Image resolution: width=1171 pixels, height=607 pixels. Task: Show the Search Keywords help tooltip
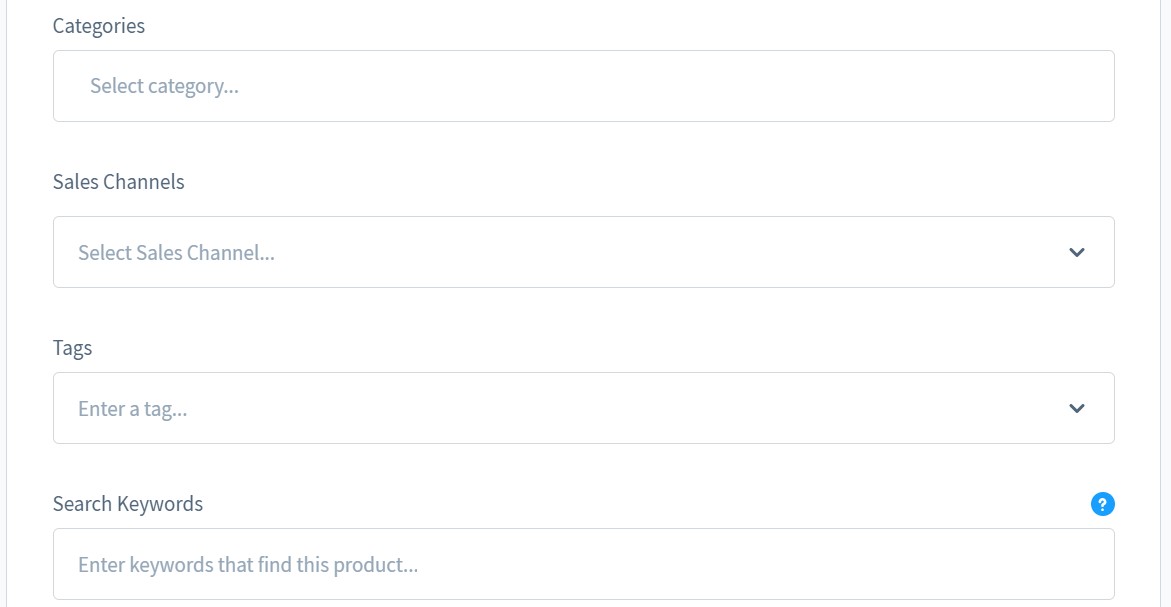[x=1102, y=504]
